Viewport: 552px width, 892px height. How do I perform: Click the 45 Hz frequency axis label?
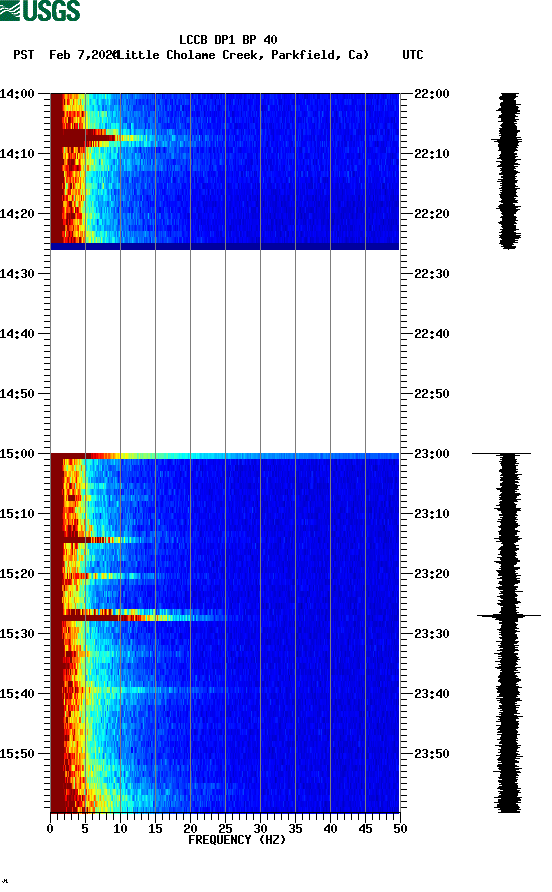(x=365, y=829)
